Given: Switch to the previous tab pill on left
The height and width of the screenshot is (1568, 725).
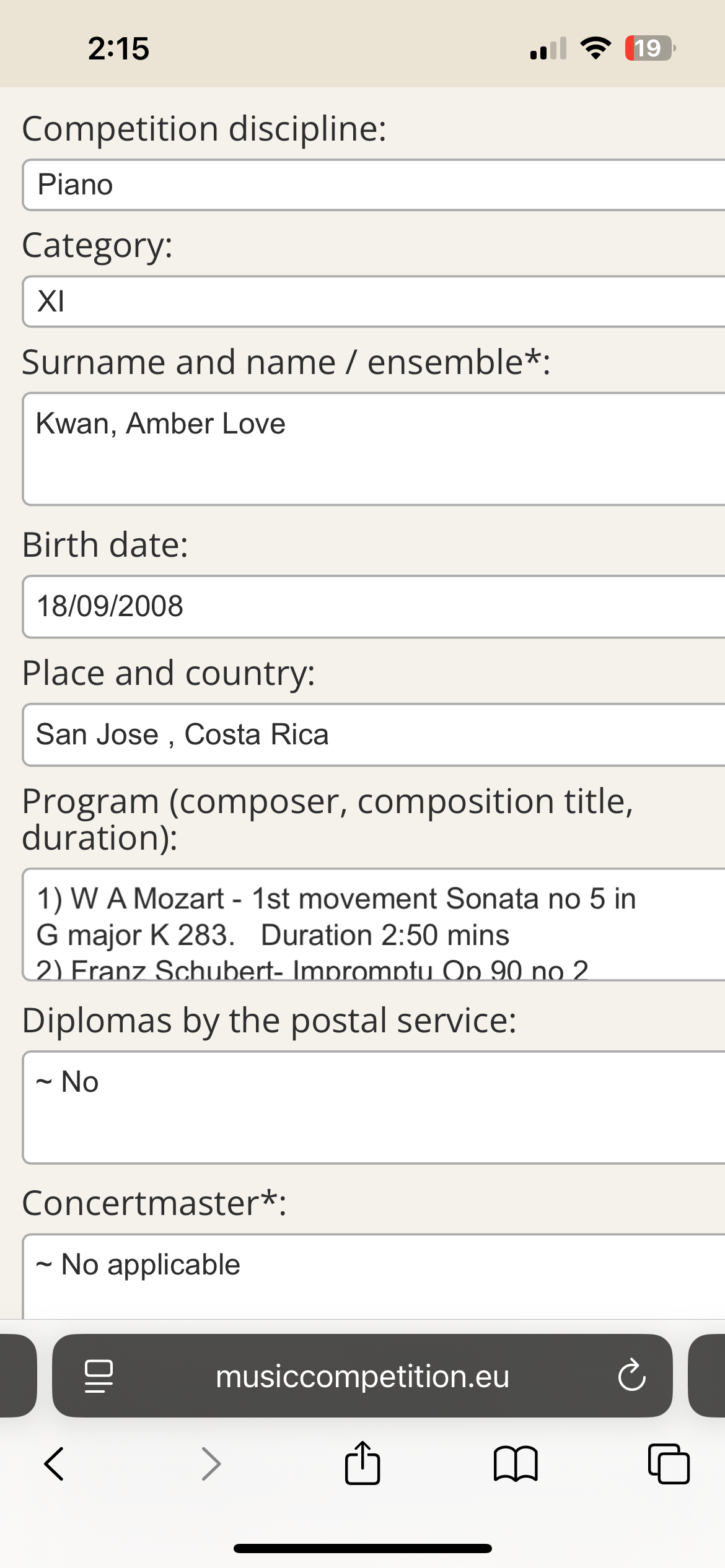Looking at the screenshot, I should pos(17,1376).
